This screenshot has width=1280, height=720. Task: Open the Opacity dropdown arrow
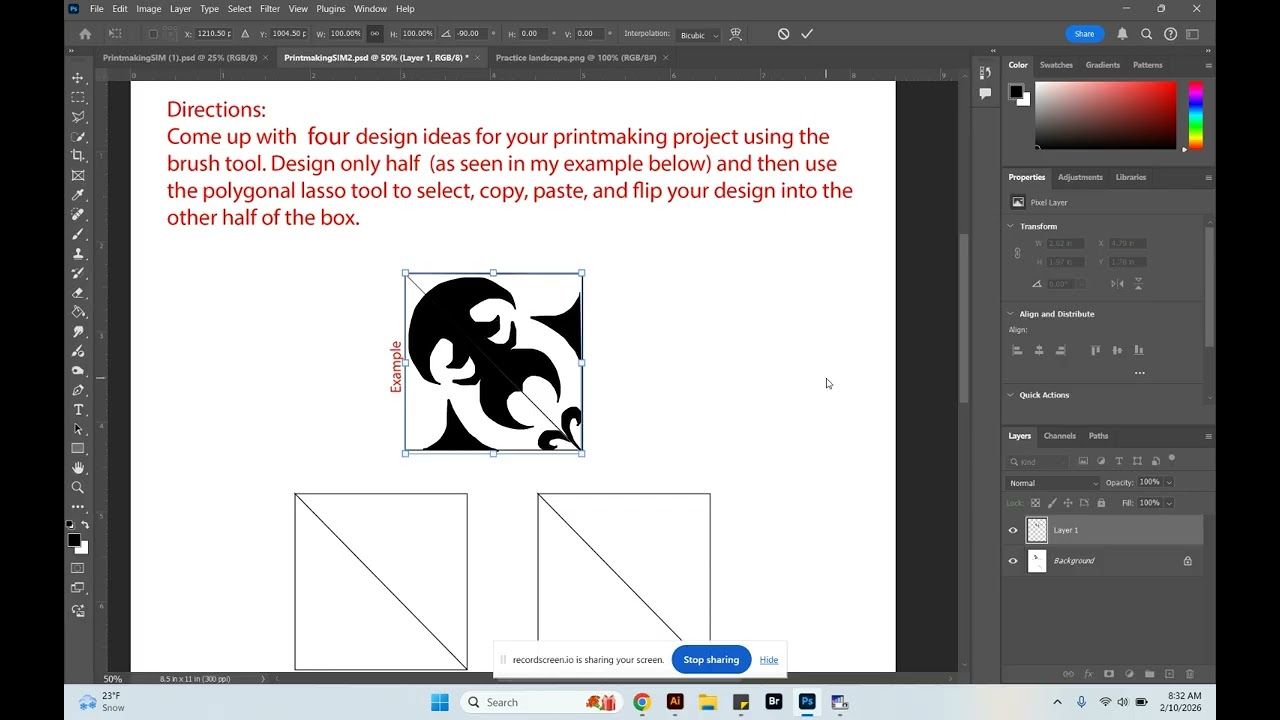click(x=1169, y=483)
